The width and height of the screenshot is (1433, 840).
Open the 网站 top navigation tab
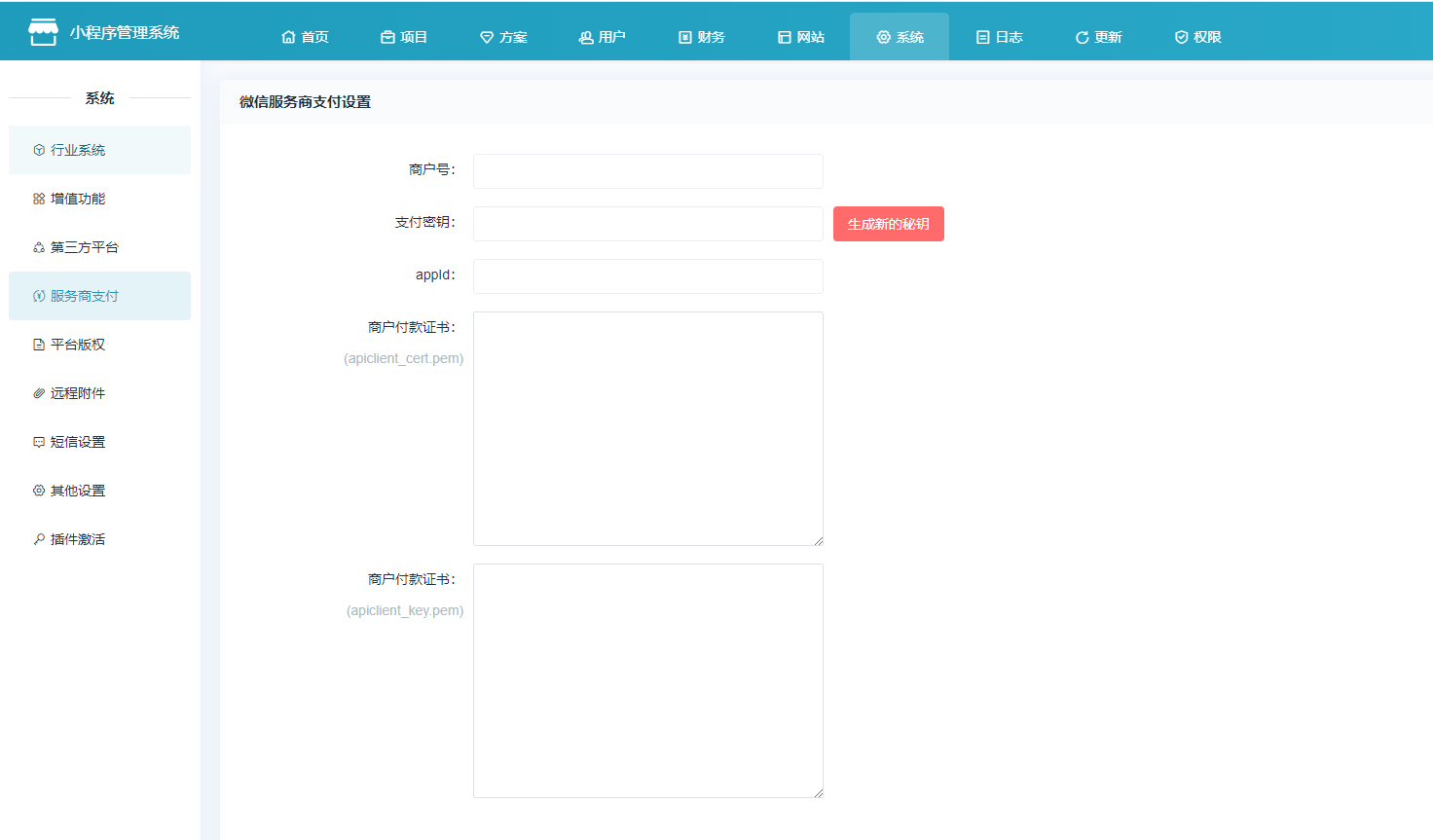point(800,37)
